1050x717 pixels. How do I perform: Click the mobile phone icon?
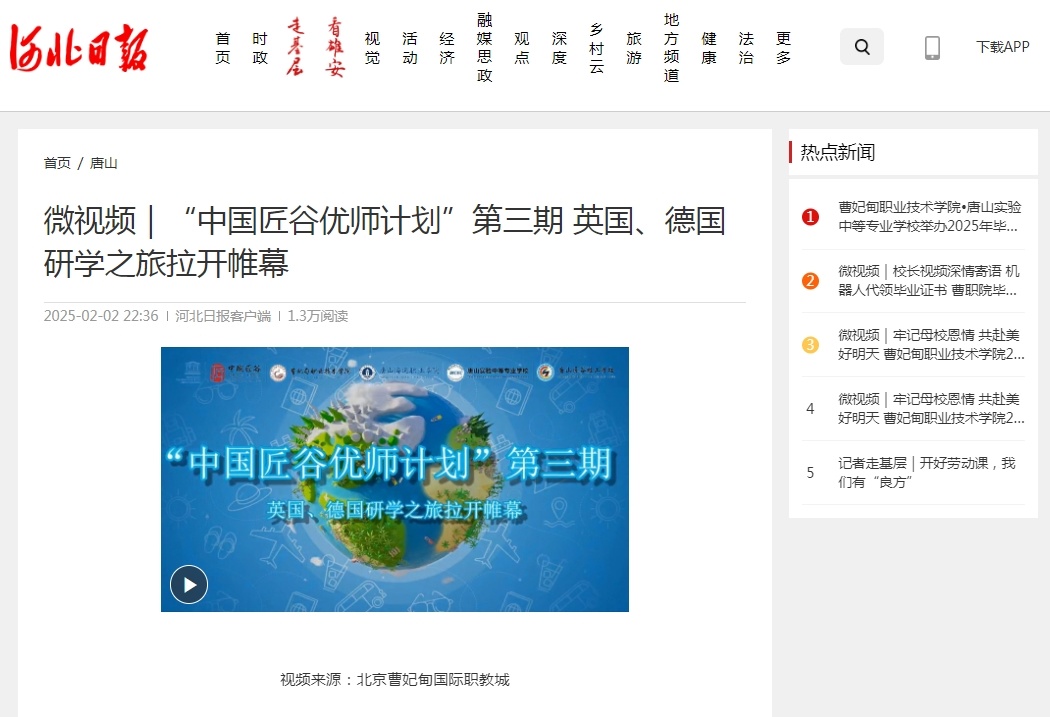[x=932, y=48]
